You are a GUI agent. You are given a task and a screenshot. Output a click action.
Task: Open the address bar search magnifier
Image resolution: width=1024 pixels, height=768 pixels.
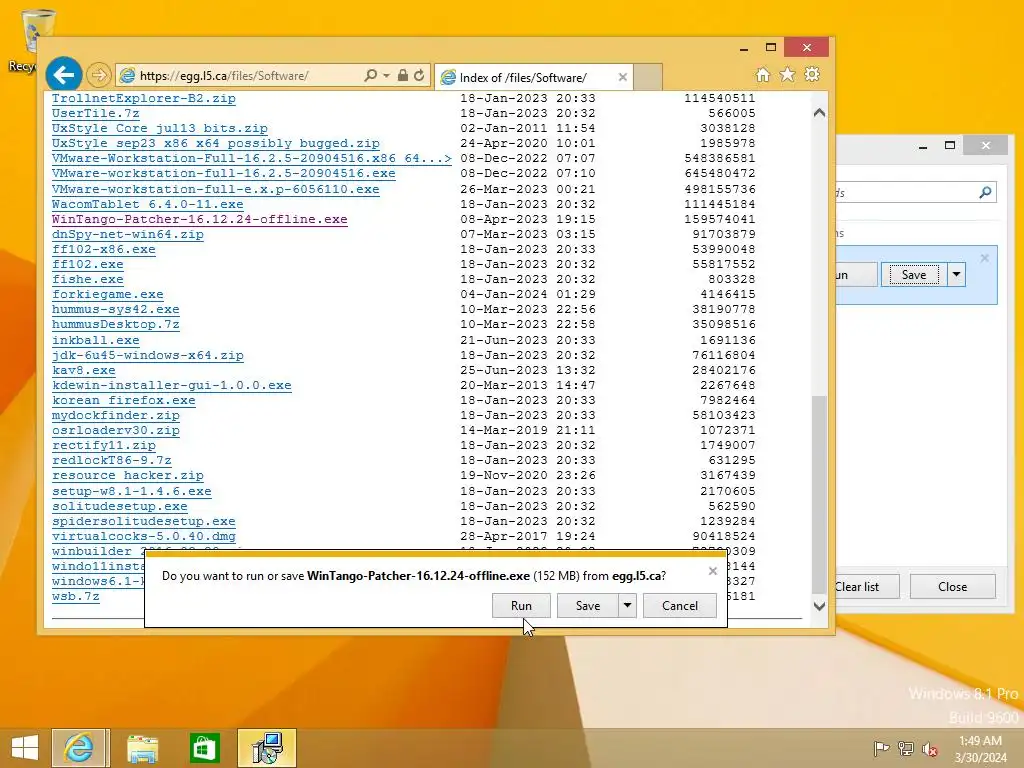[x=370, y=75]
